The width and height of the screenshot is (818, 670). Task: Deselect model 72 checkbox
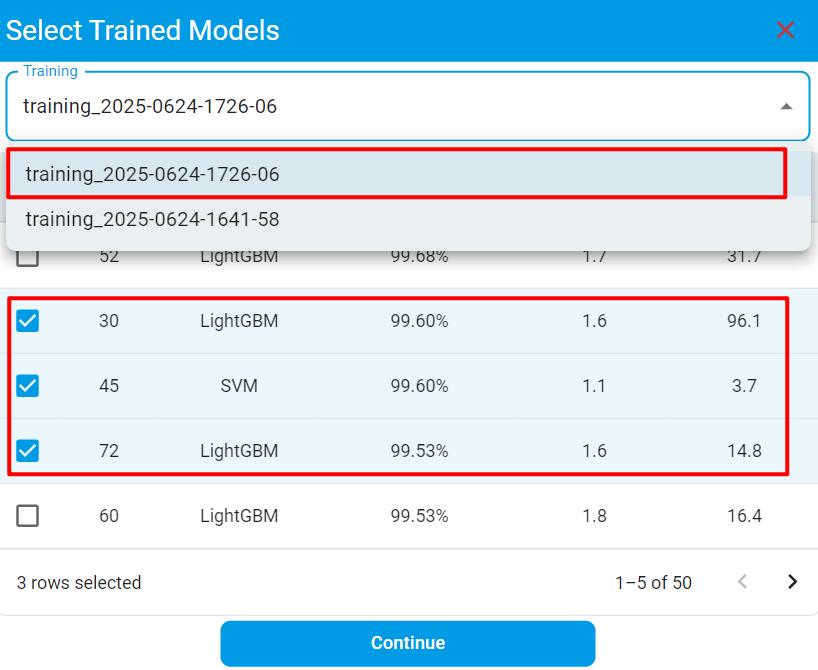[28, 451]
